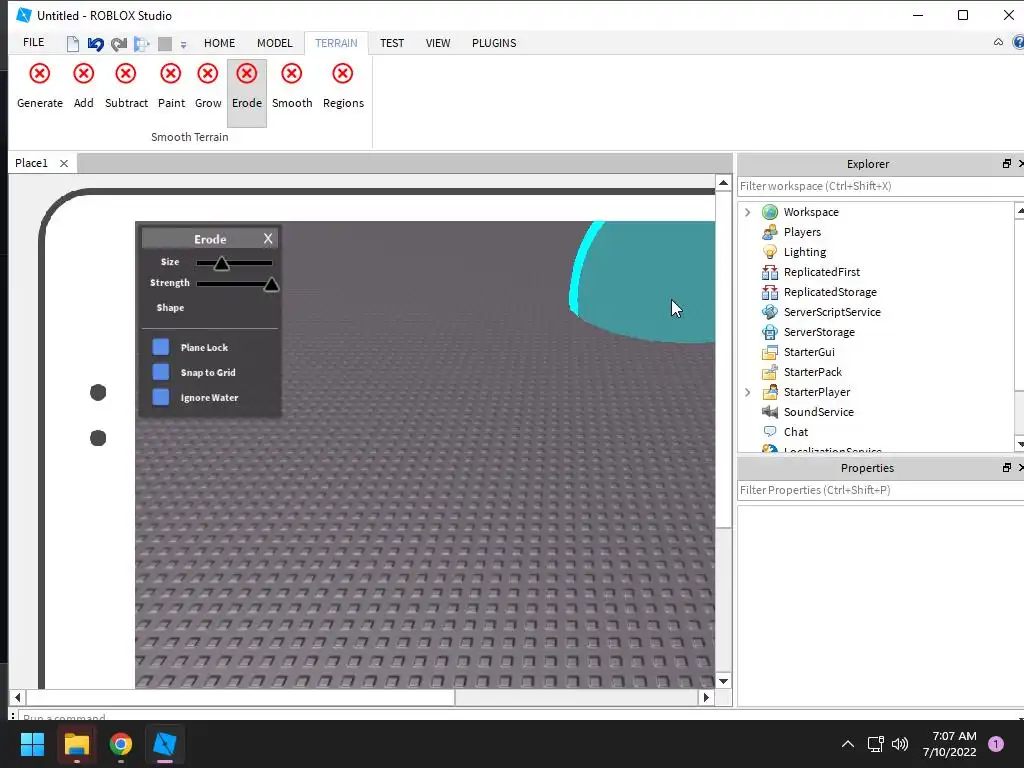Switch to the PLUGINS ribbon tab
This screenshot has width=1024, height=768.
pyautogui.click(x=494, y=43)
